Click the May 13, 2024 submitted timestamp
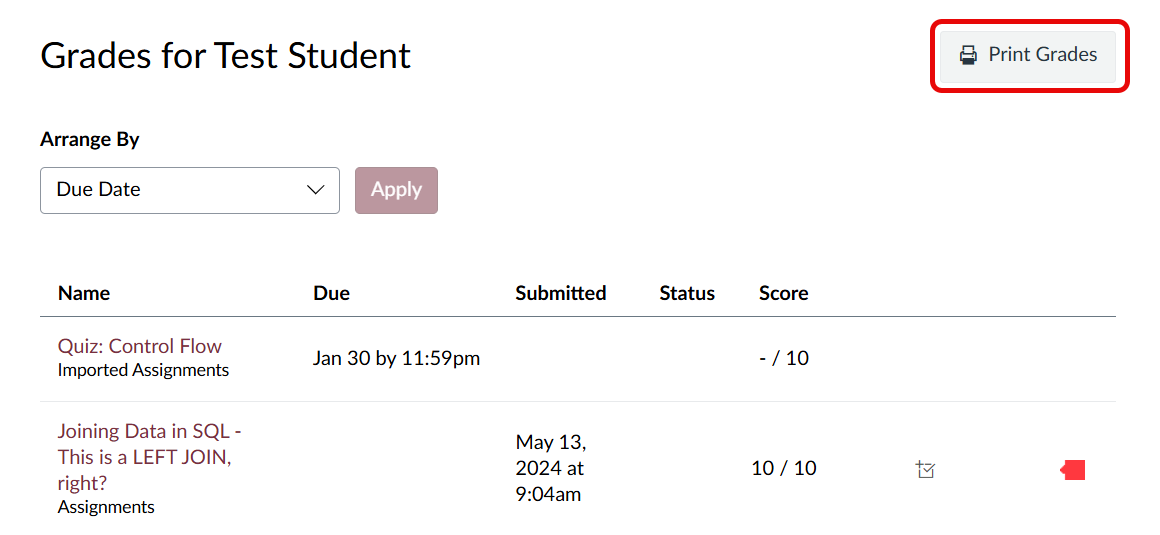1160x535 pixels. click(551, 467)
